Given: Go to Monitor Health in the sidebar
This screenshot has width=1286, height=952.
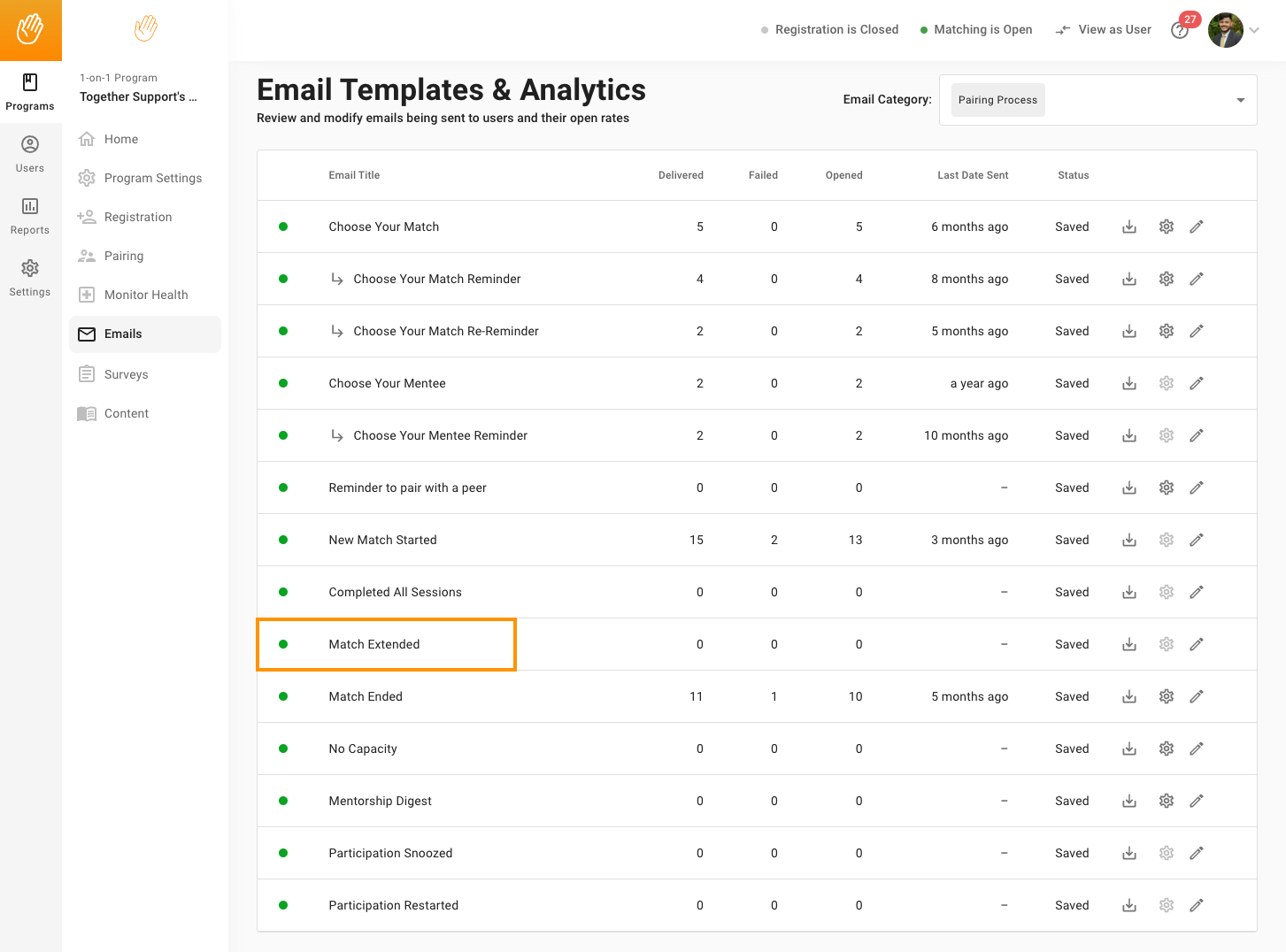Looking at the screenshot, I should (x=145, y=295).
